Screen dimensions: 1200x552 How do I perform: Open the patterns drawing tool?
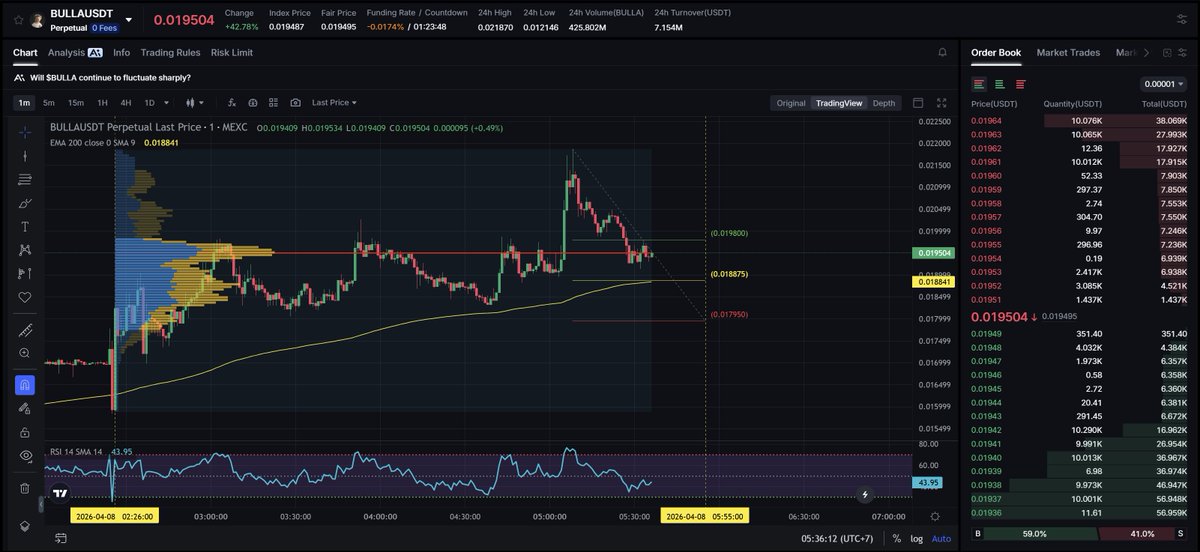[x=25, y=250]
